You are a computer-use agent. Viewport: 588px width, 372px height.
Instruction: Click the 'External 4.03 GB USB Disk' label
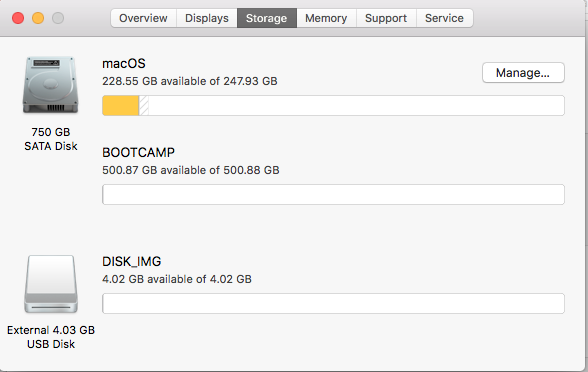coord(51,337)
